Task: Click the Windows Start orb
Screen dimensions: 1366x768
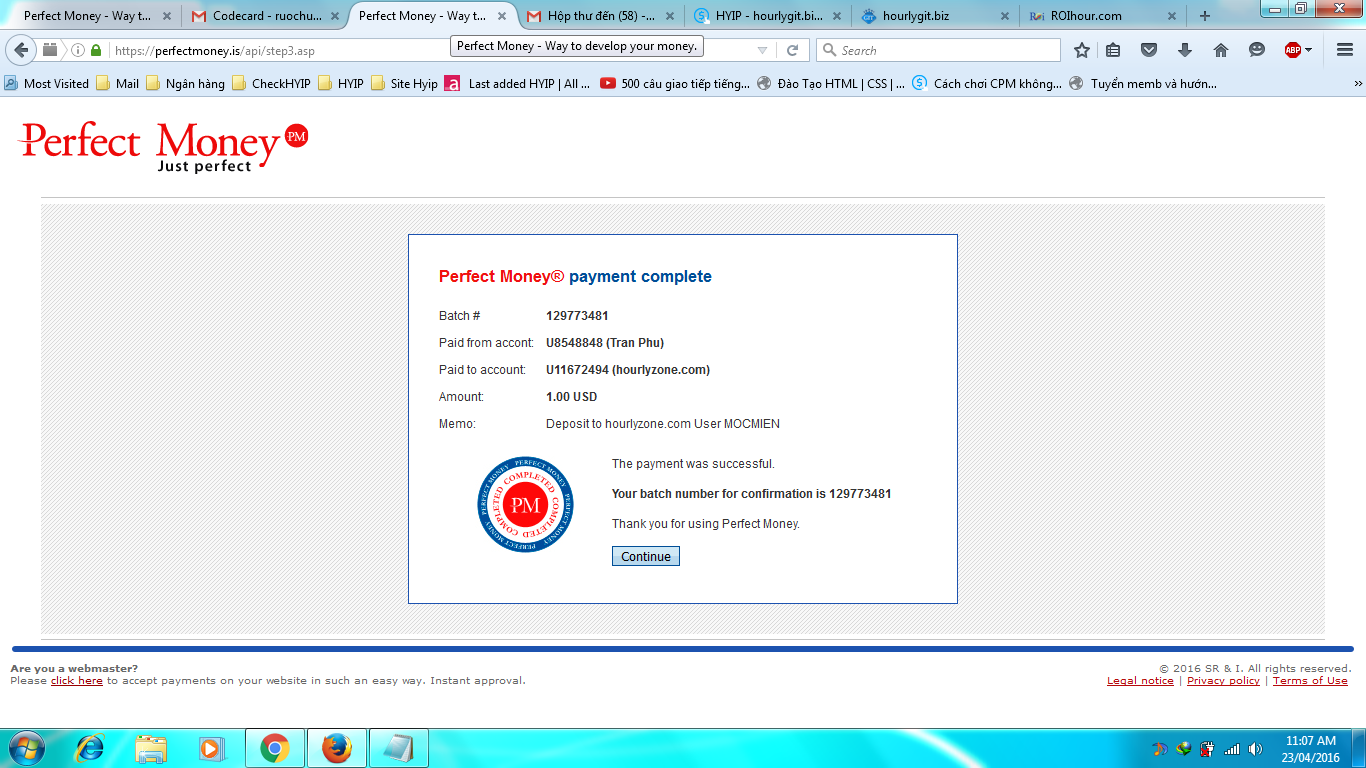Action: click(27, 748)
